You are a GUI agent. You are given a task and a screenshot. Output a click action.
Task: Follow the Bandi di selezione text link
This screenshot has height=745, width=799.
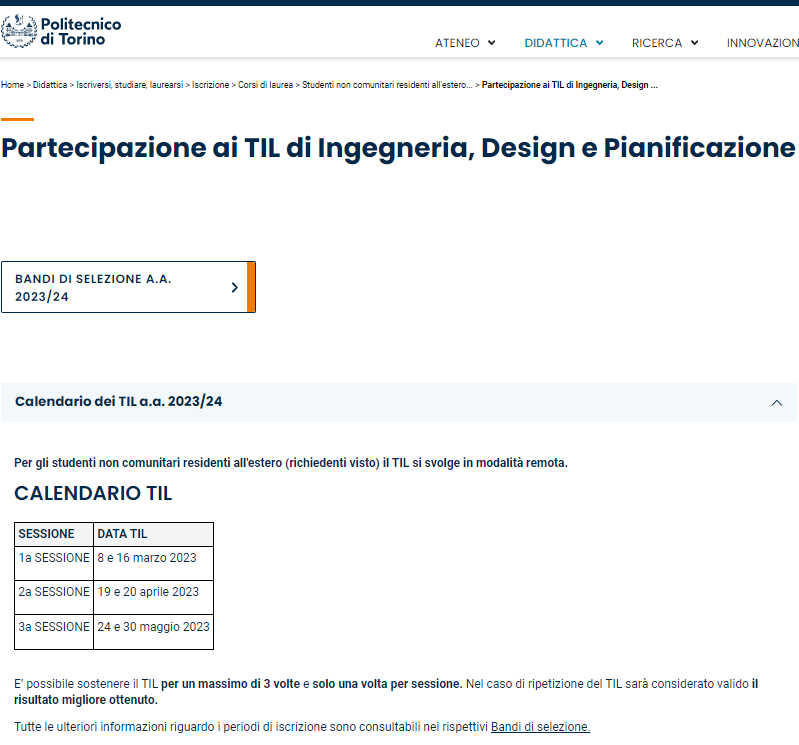click(x=540, y=727)
